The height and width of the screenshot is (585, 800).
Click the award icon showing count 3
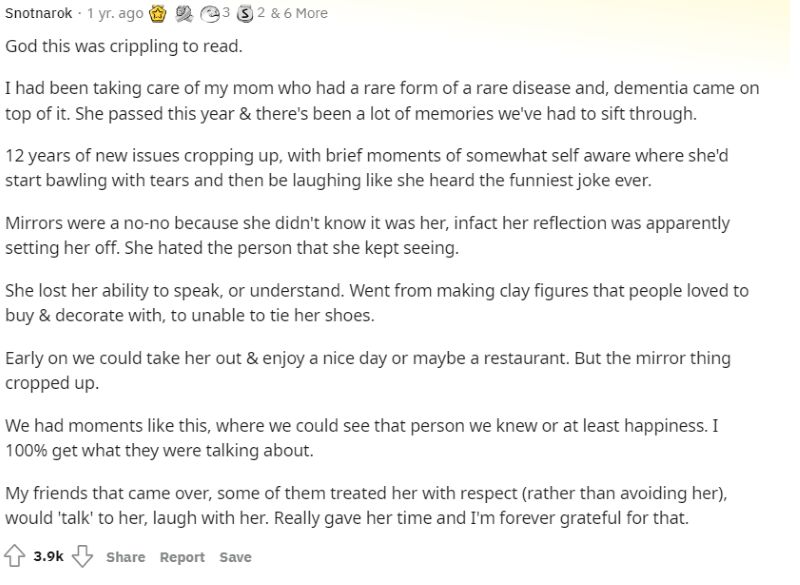[212, 13]
